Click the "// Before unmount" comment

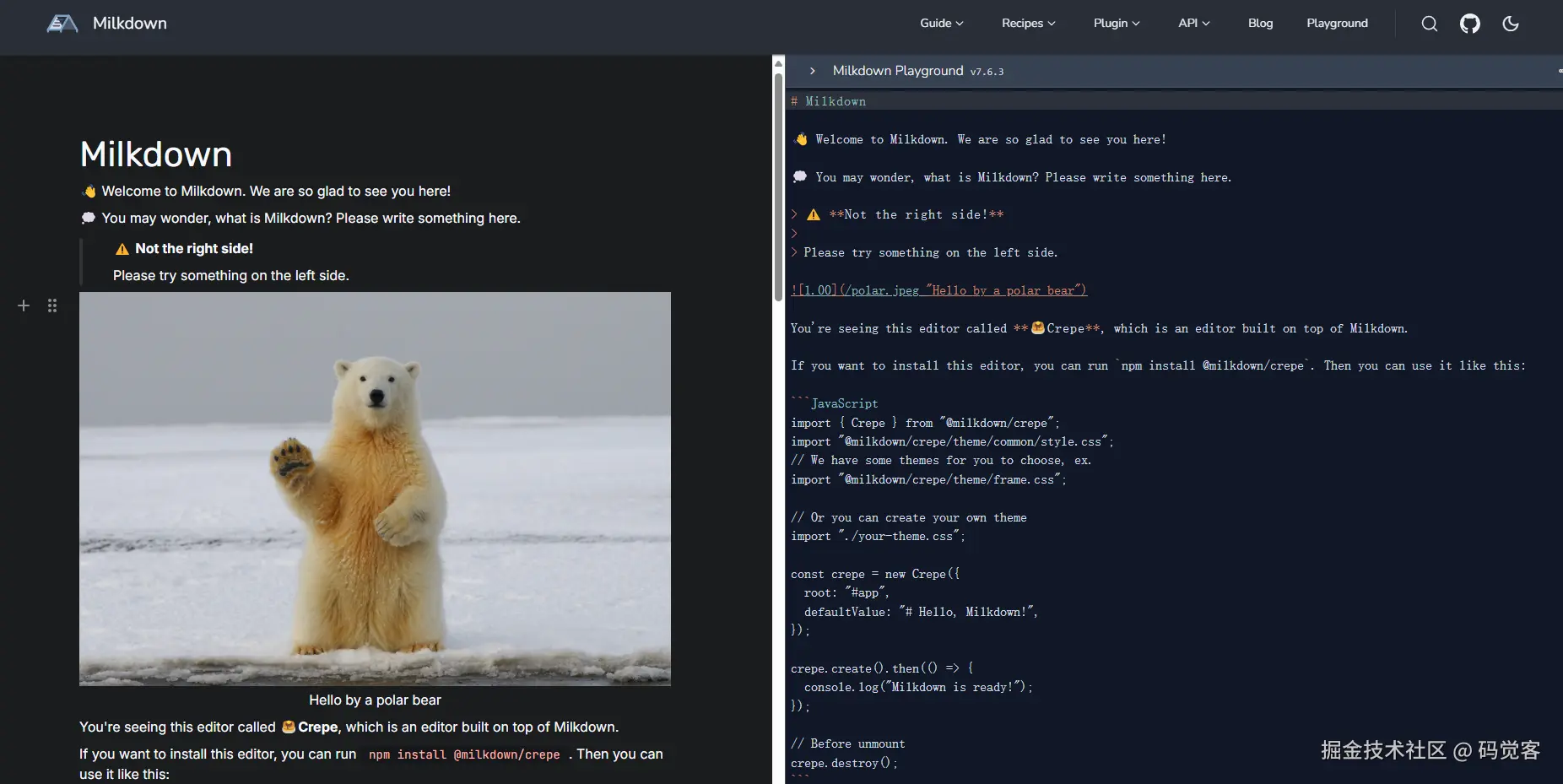[x=848, y=743]
